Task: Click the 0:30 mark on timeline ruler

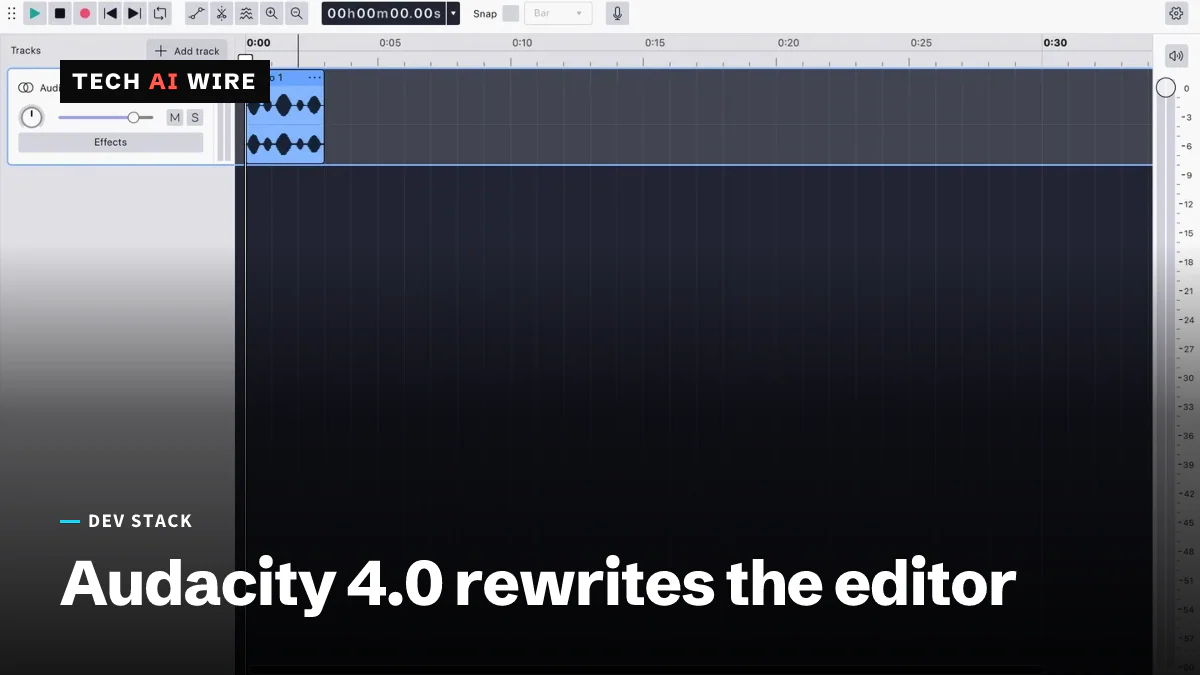Action: coord(1055,43)
